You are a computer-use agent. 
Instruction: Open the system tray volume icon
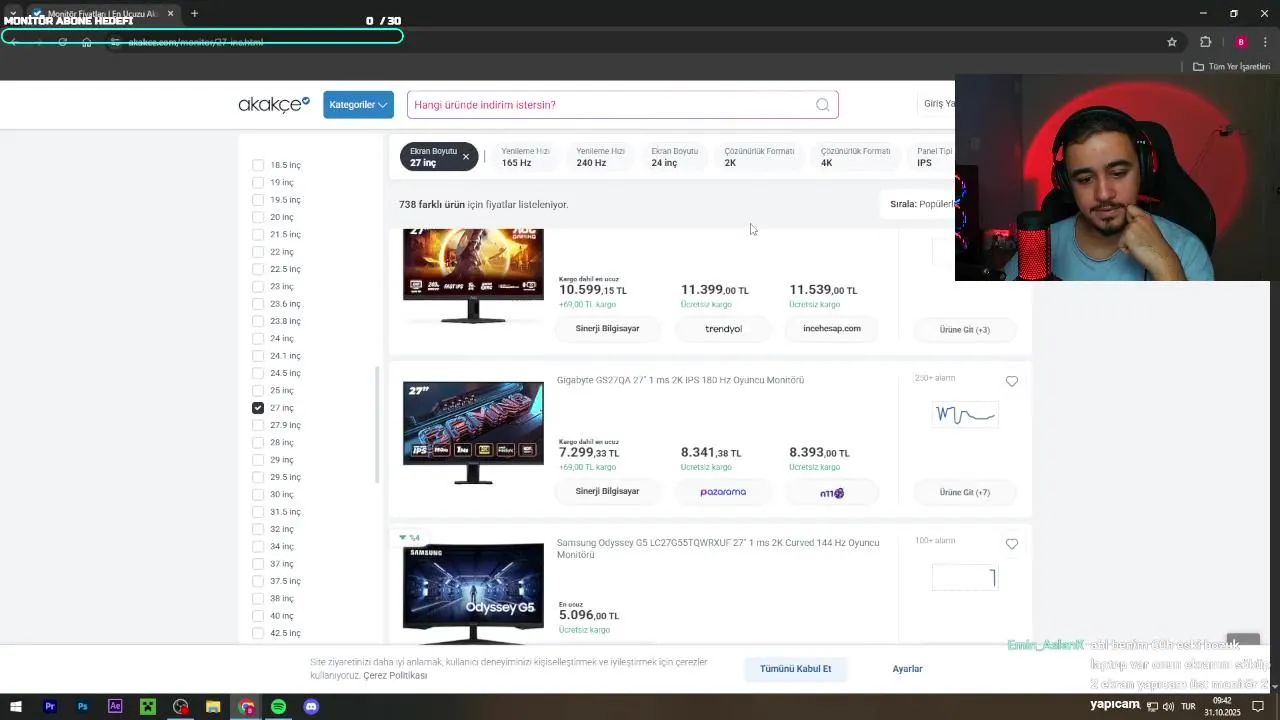[1168, 707]
